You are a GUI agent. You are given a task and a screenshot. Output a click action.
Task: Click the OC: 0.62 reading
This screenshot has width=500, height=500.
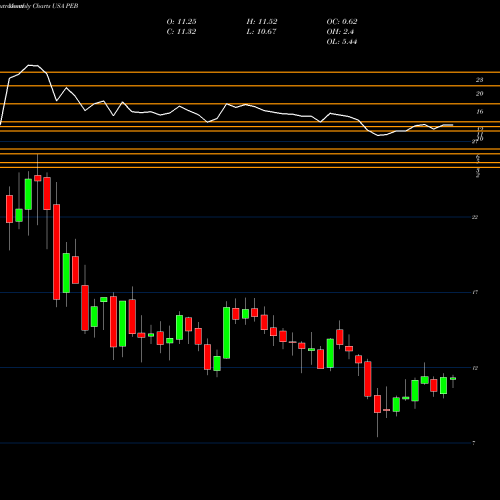(342, 22)
